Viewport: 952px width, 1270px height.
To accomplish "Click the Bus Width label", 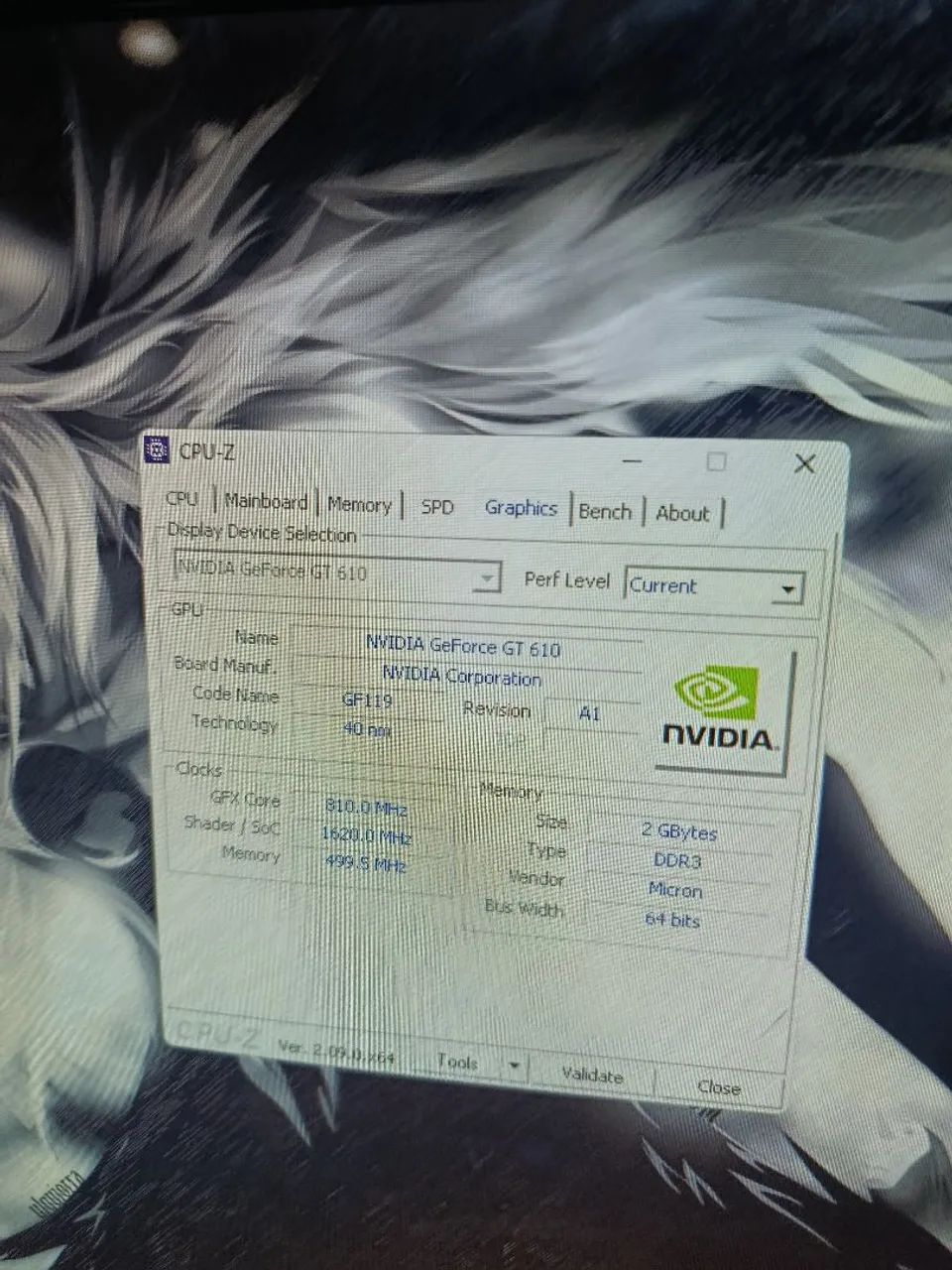I will pos(524,907).
